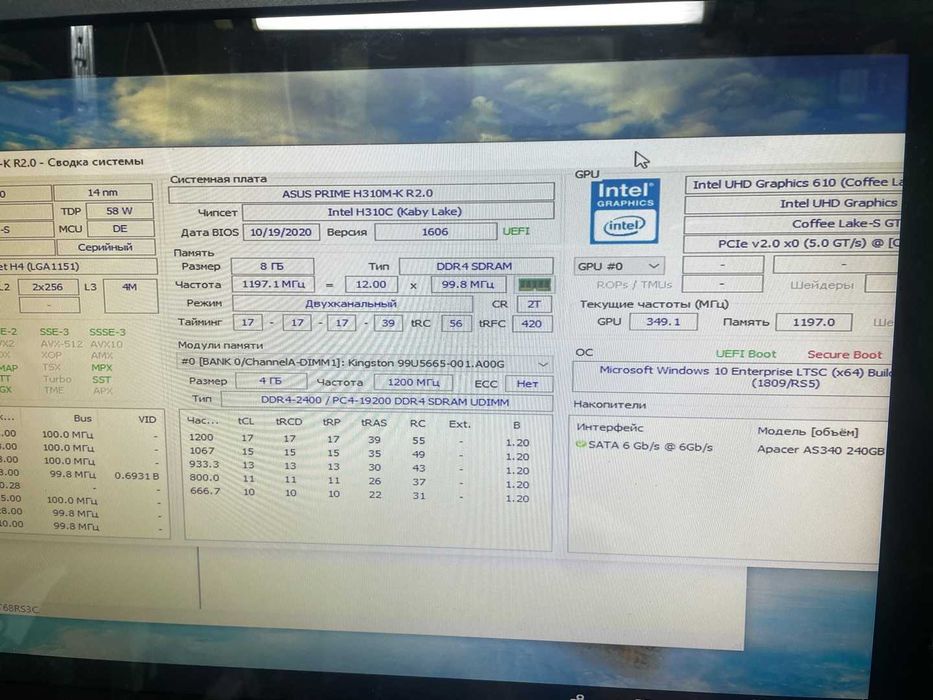The height and width of the screenshot is (700, 933).
Task: Click the Intel UHD Graphics 610 GPU name field
Action: click(x=795, y=183)
